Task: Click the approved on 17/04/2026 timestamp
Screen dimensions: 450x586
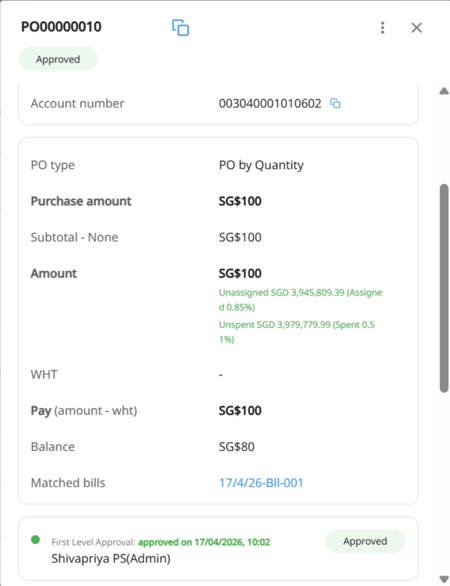Action: coord(204,542)
